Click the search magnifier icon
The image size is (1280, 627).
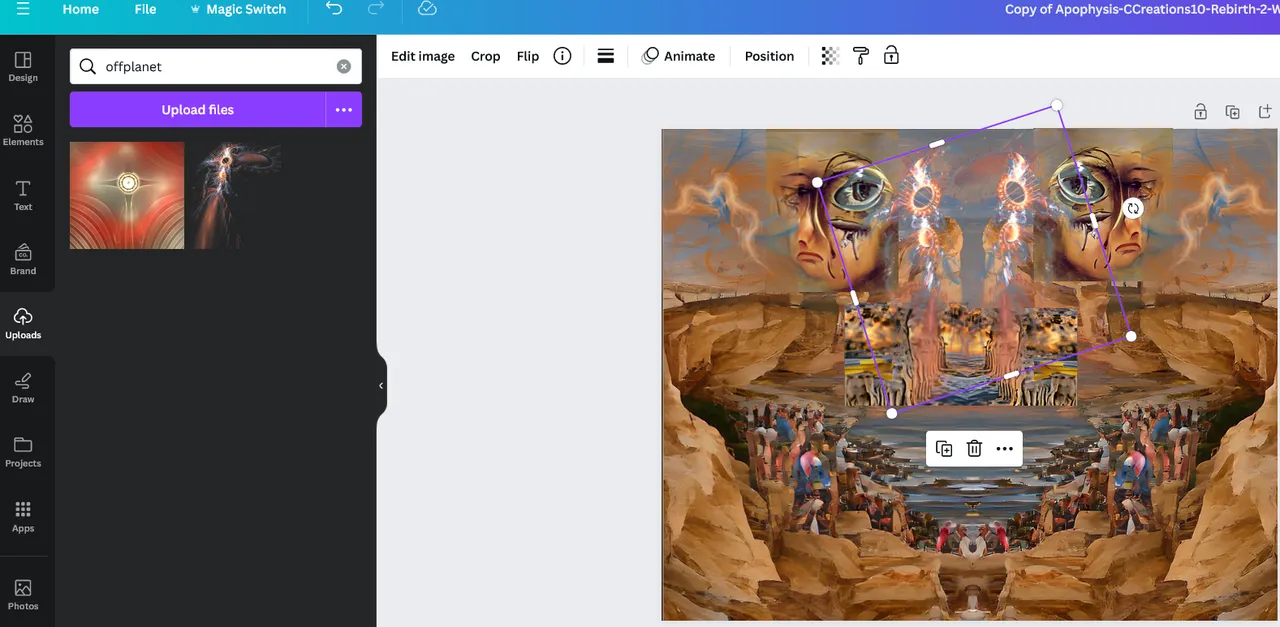[x=88, y=67]
